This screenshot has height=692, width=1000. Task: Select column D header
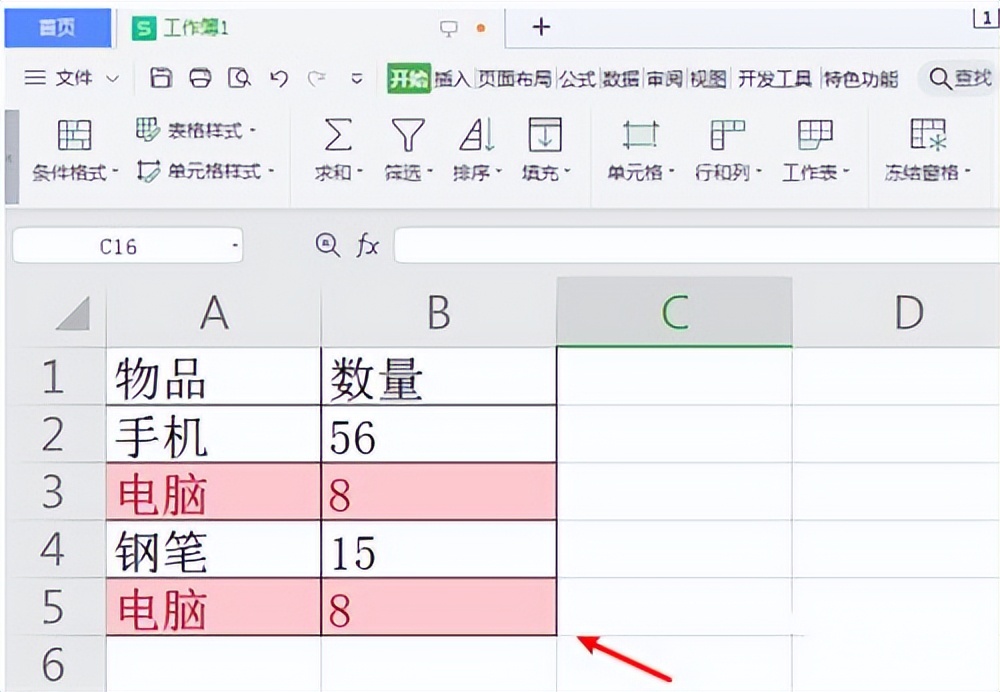tap(896, 313)
